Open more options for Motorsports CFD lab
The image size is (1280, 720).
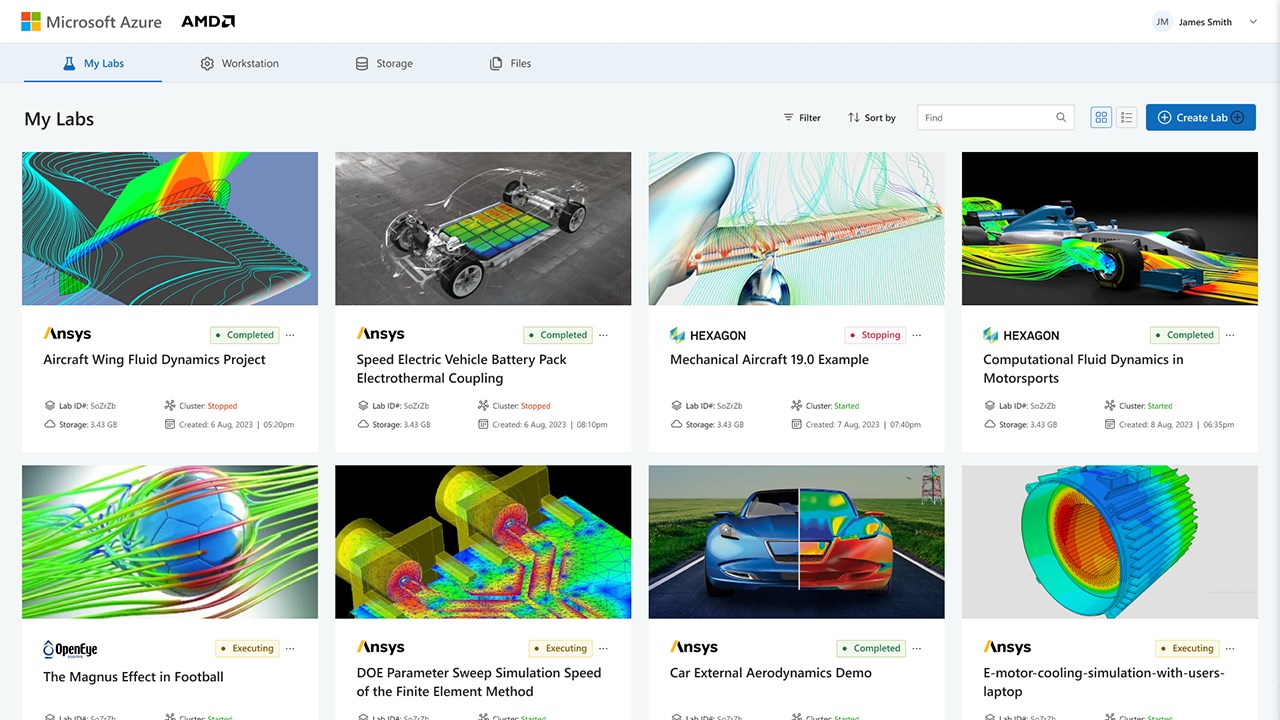tap(1230, 335)
